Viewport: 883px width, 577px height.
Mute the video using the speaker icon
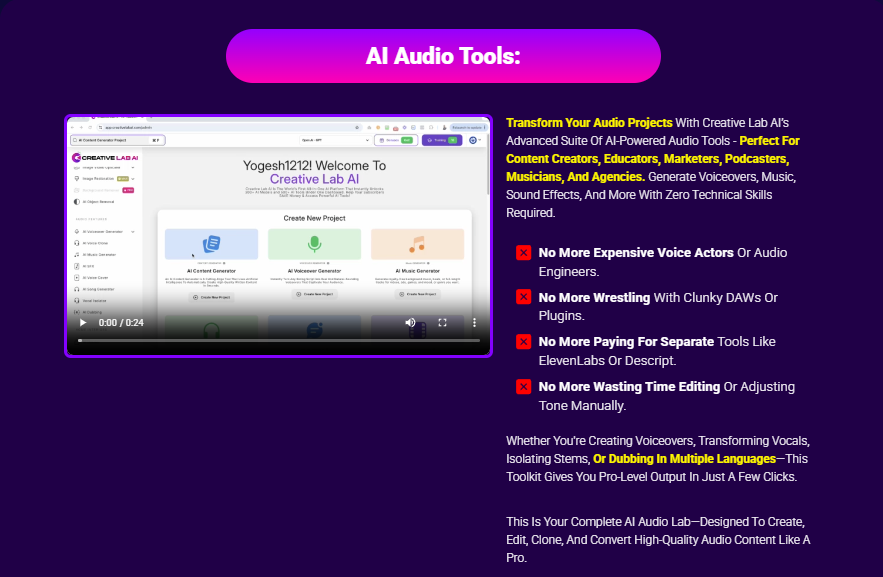tap(410, 323)
